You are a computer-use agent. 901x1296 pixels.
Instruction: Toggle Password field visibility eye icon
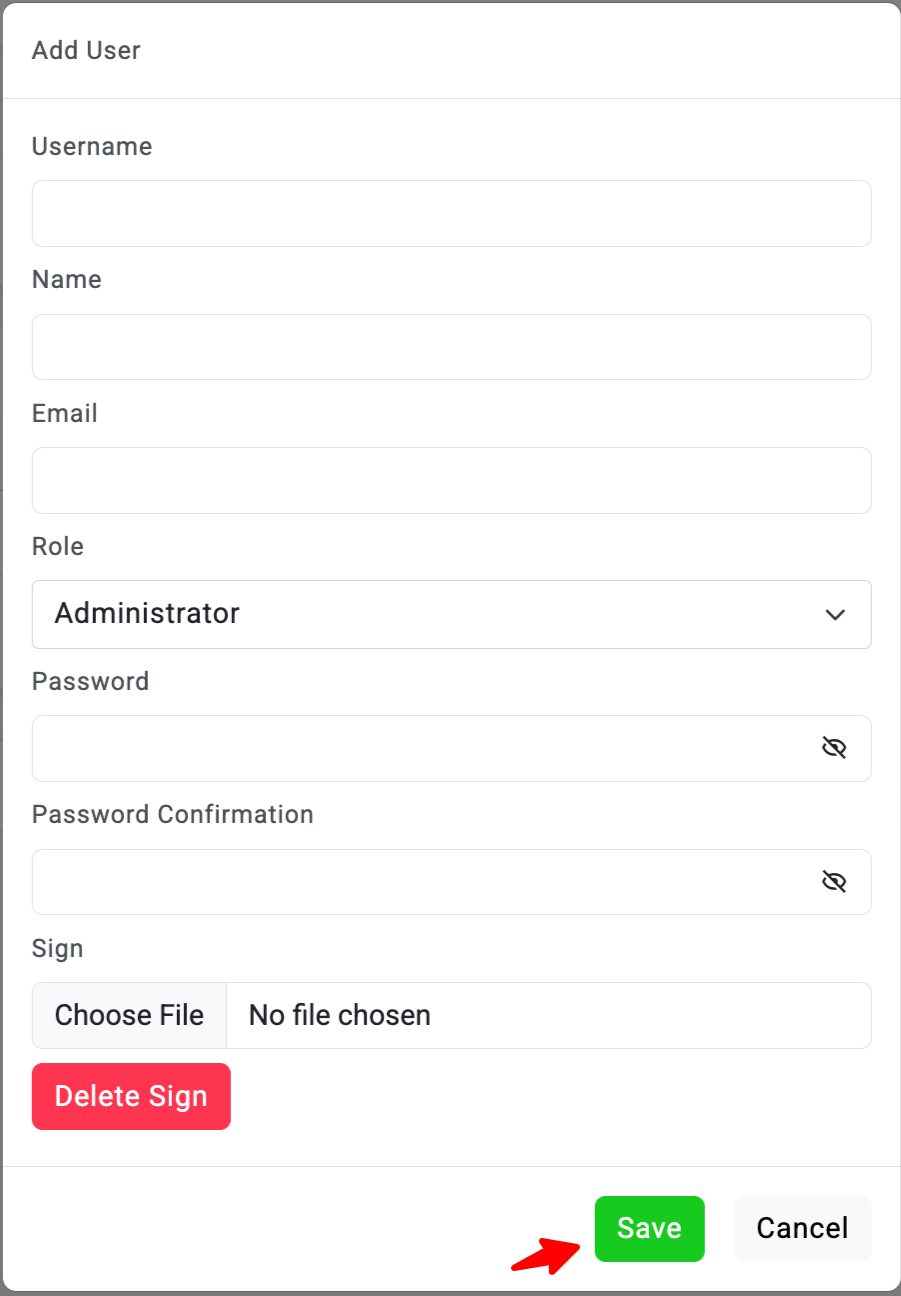coord(834,748)
